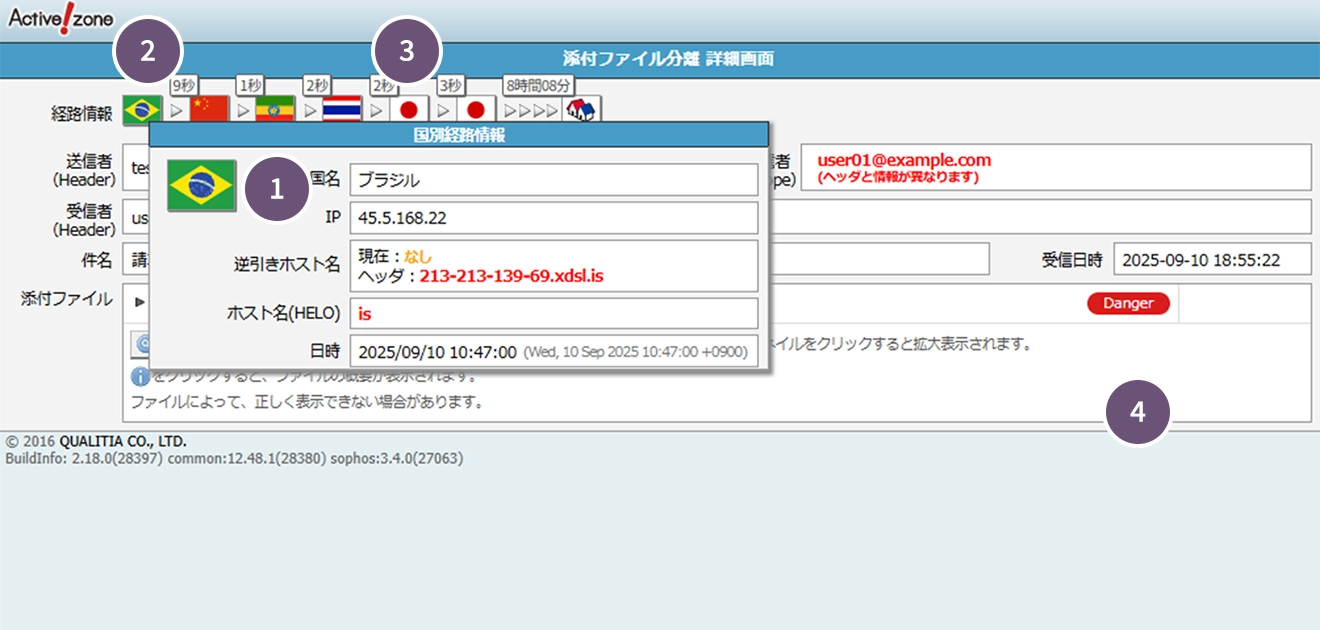Click the red Danger badge
Image resolution: width=1320 pixels, height=630 pixels.
[1128, 303]
